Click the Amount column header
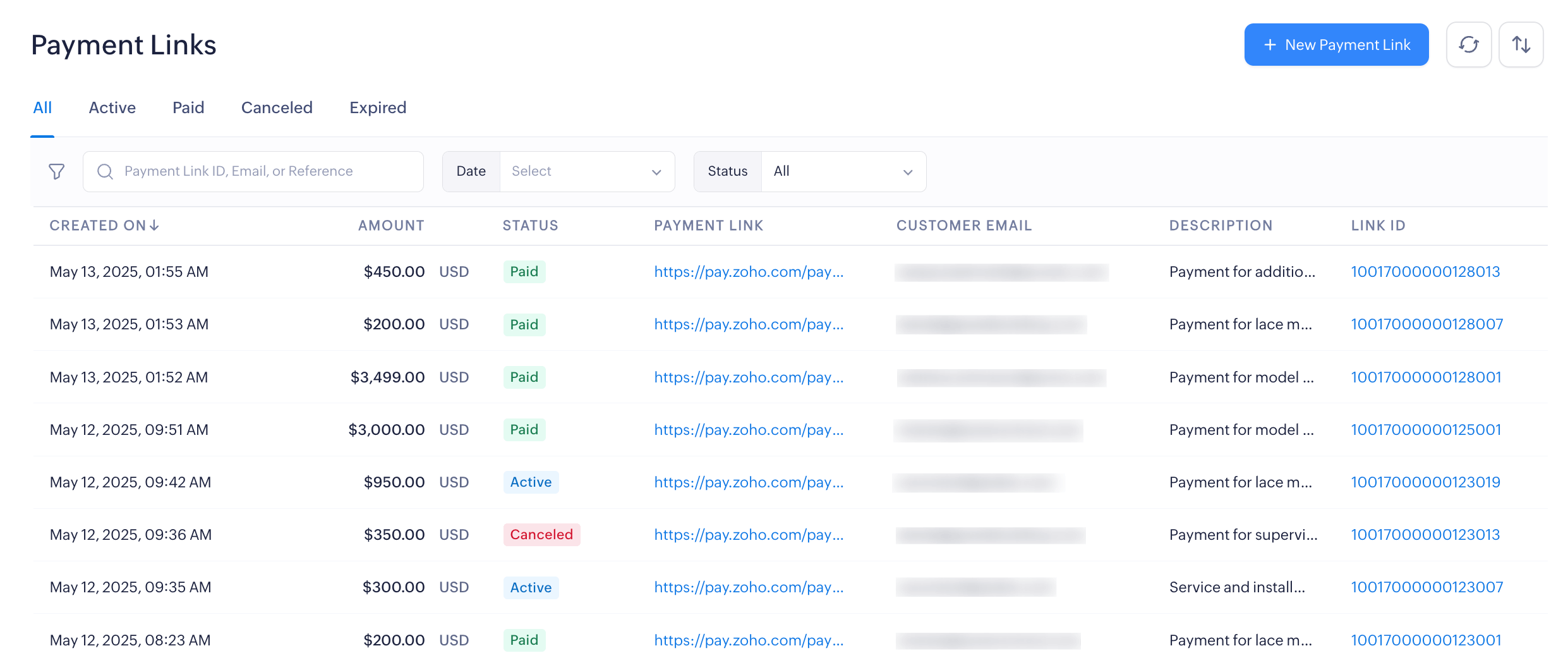This screenshot has height=665, width=1568. (391, 226)
